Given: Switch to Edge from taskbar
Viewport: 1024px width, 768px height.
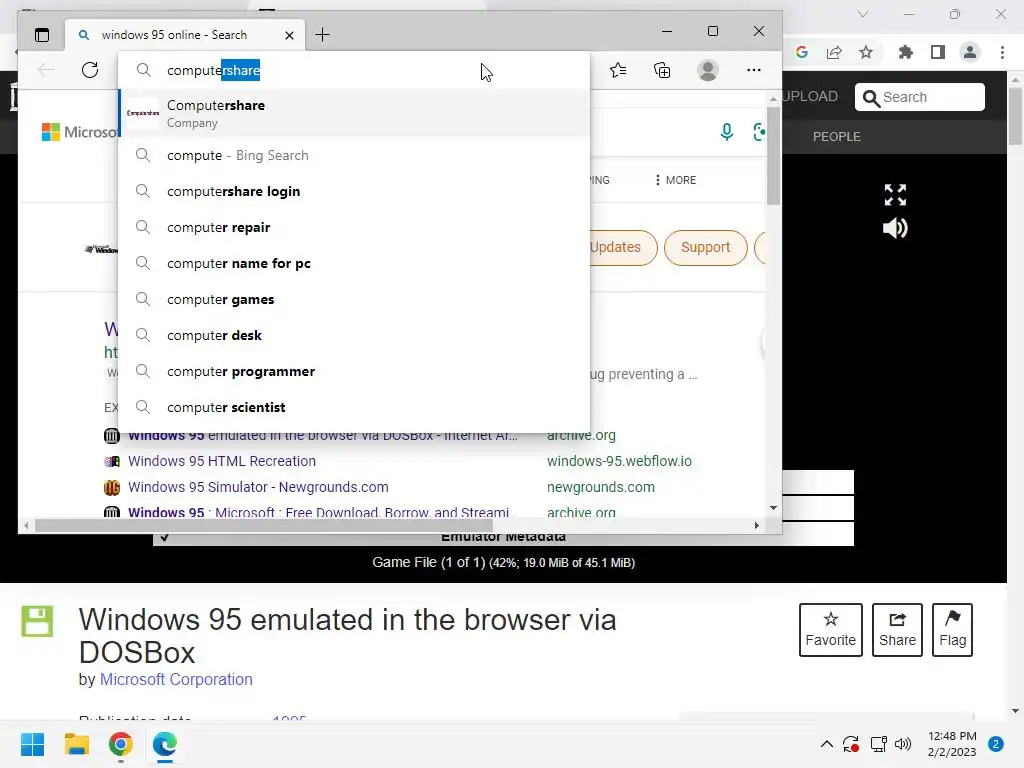Looking at the screenshot, I should coord(165,744).
